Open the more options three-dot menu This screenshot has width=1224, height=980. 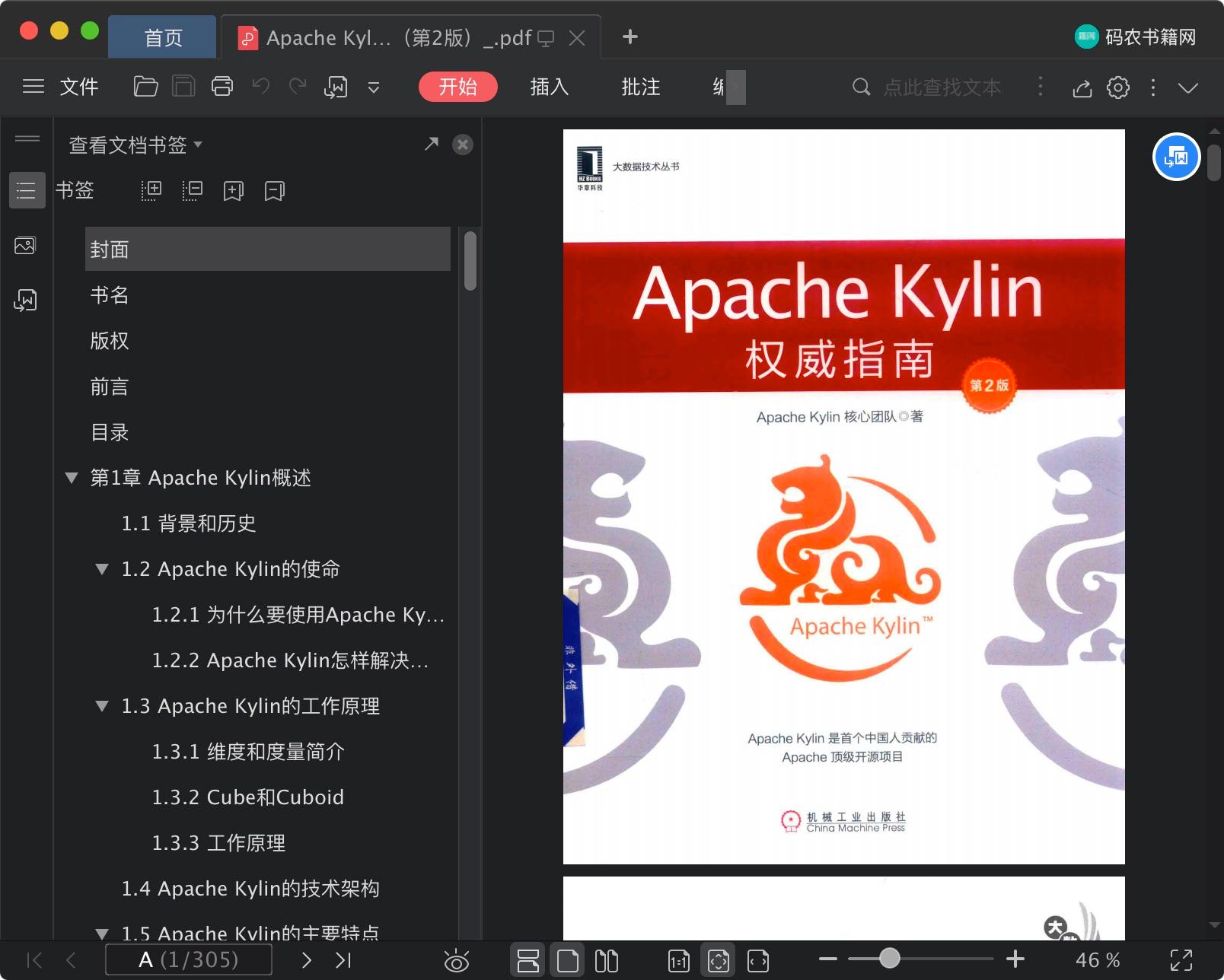(1153, 87)
